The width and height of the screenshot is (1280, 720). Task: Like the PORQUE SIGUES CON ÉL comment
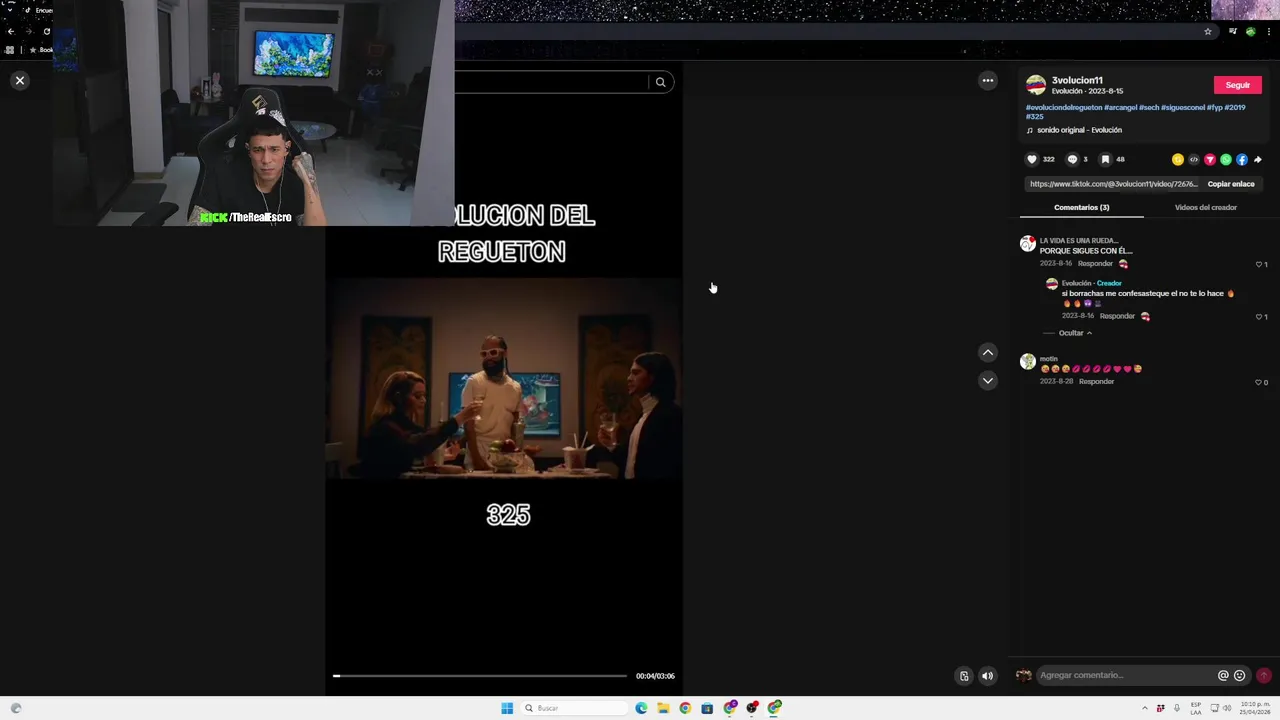click(1259, 264)
